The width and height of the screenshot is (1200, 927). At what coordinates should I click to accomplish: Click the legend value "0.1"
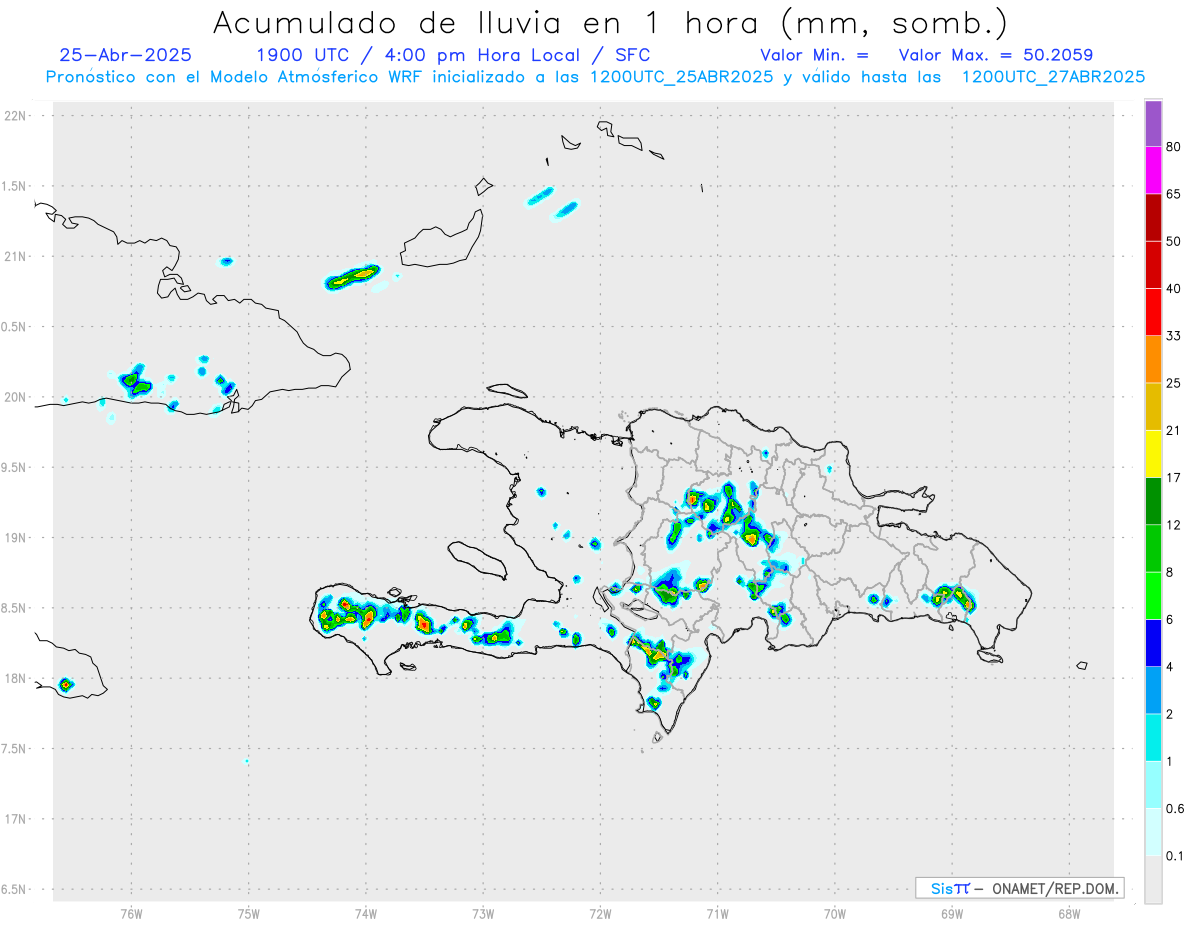(x=1176, y=856)
